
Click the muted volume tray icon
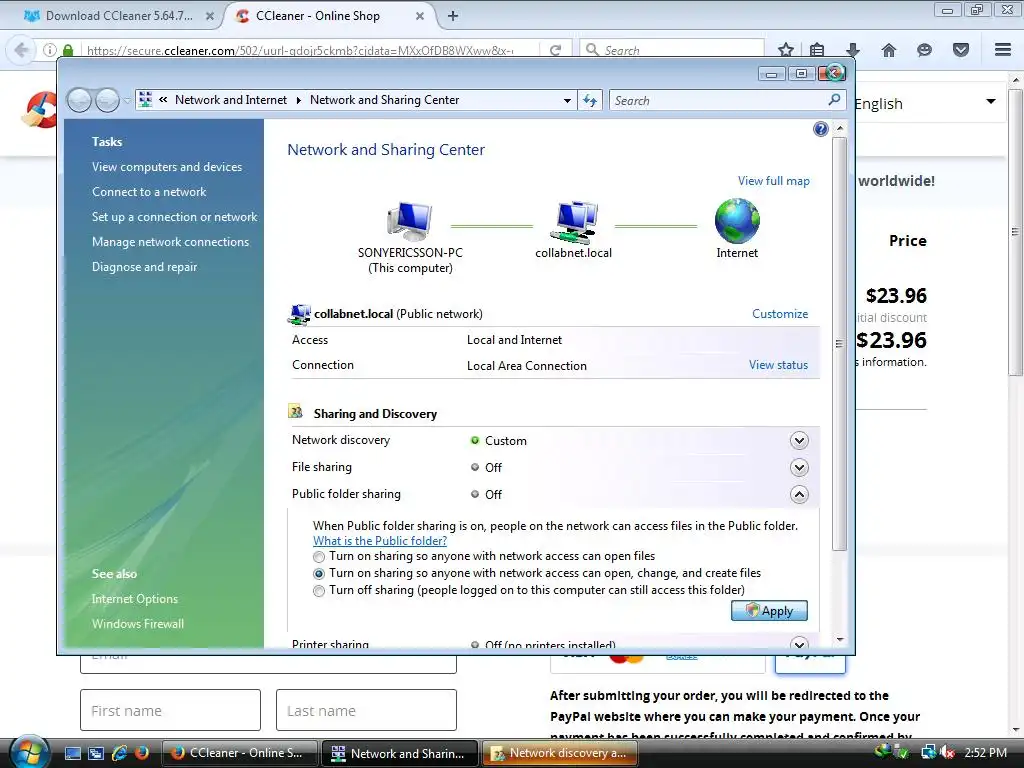[x=947, y=753]
